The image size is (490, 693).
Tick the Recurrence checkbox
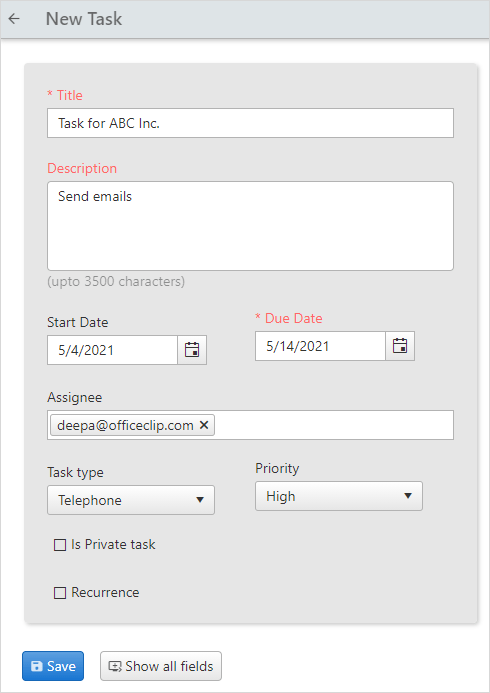pyautogui.click(x=60, y=593)
